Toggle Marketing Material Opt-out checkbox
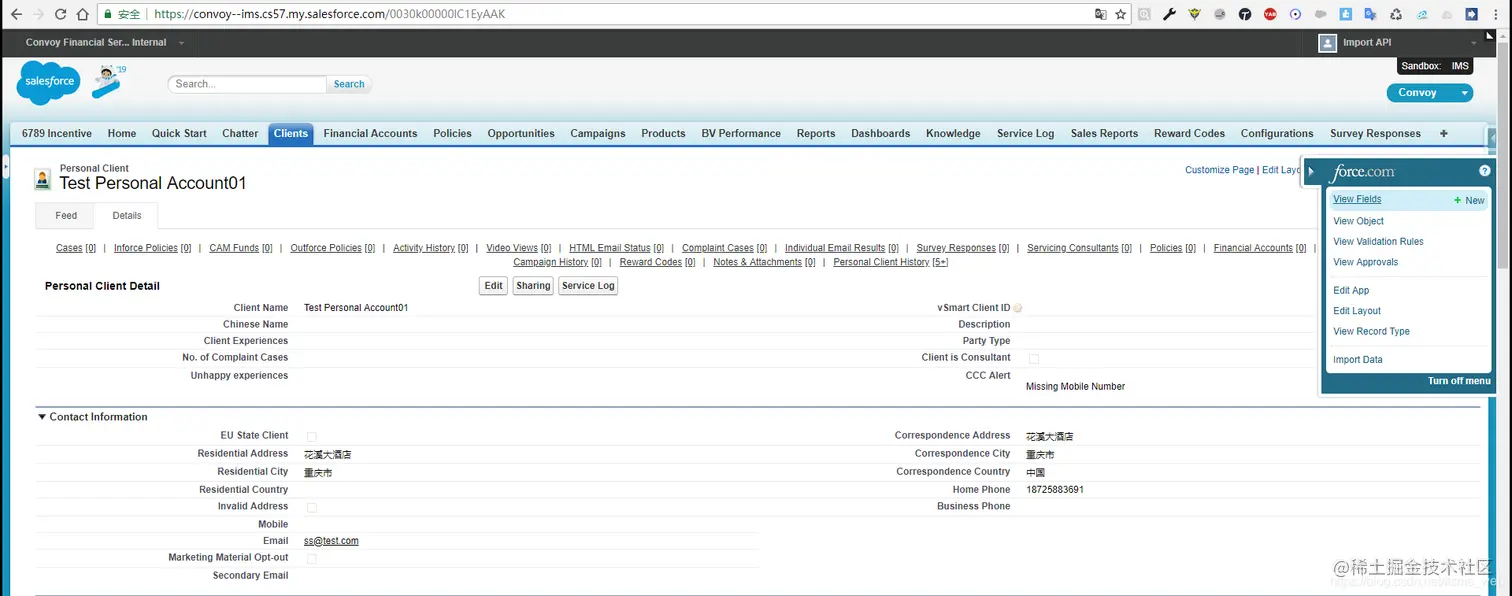 [x=311, y=558]
